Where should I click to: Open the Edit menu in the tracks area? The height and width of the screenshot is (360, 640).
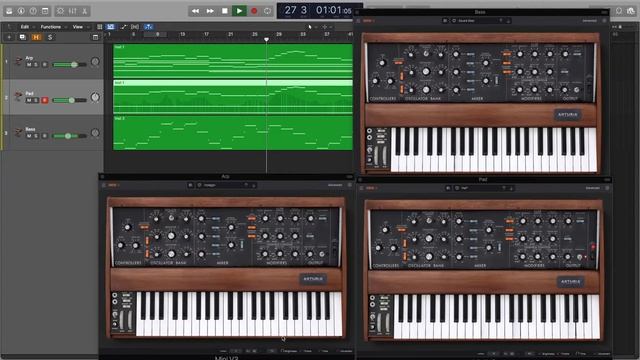[25, 27]
